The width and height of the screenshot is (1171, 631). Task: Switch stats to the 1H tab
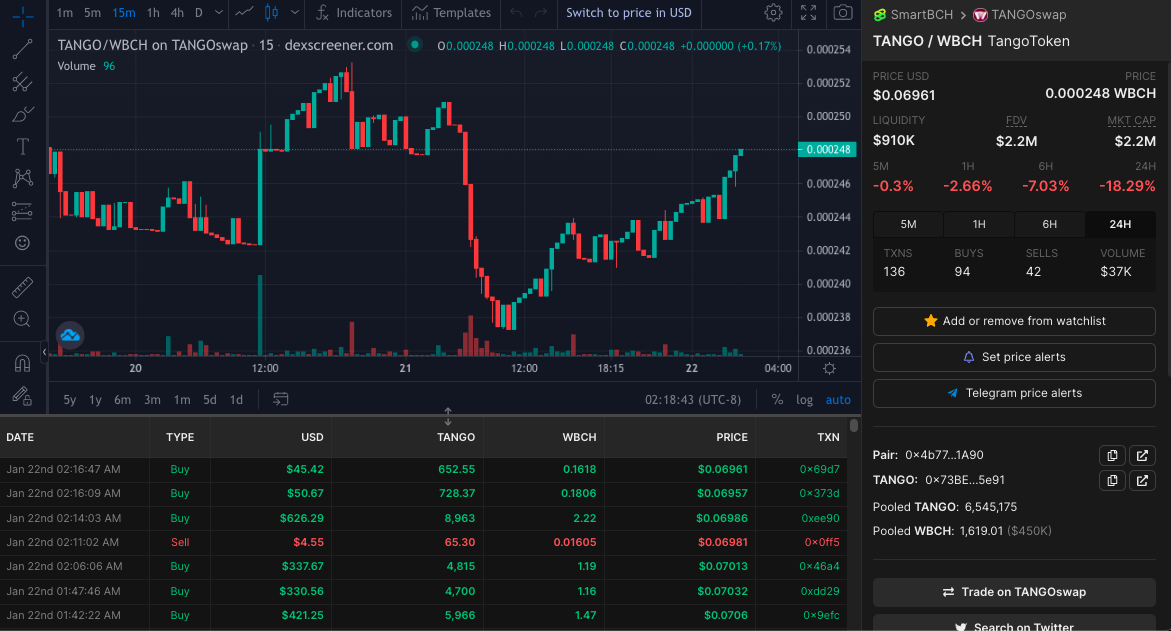pyautogui.click(x=978, y=224)
